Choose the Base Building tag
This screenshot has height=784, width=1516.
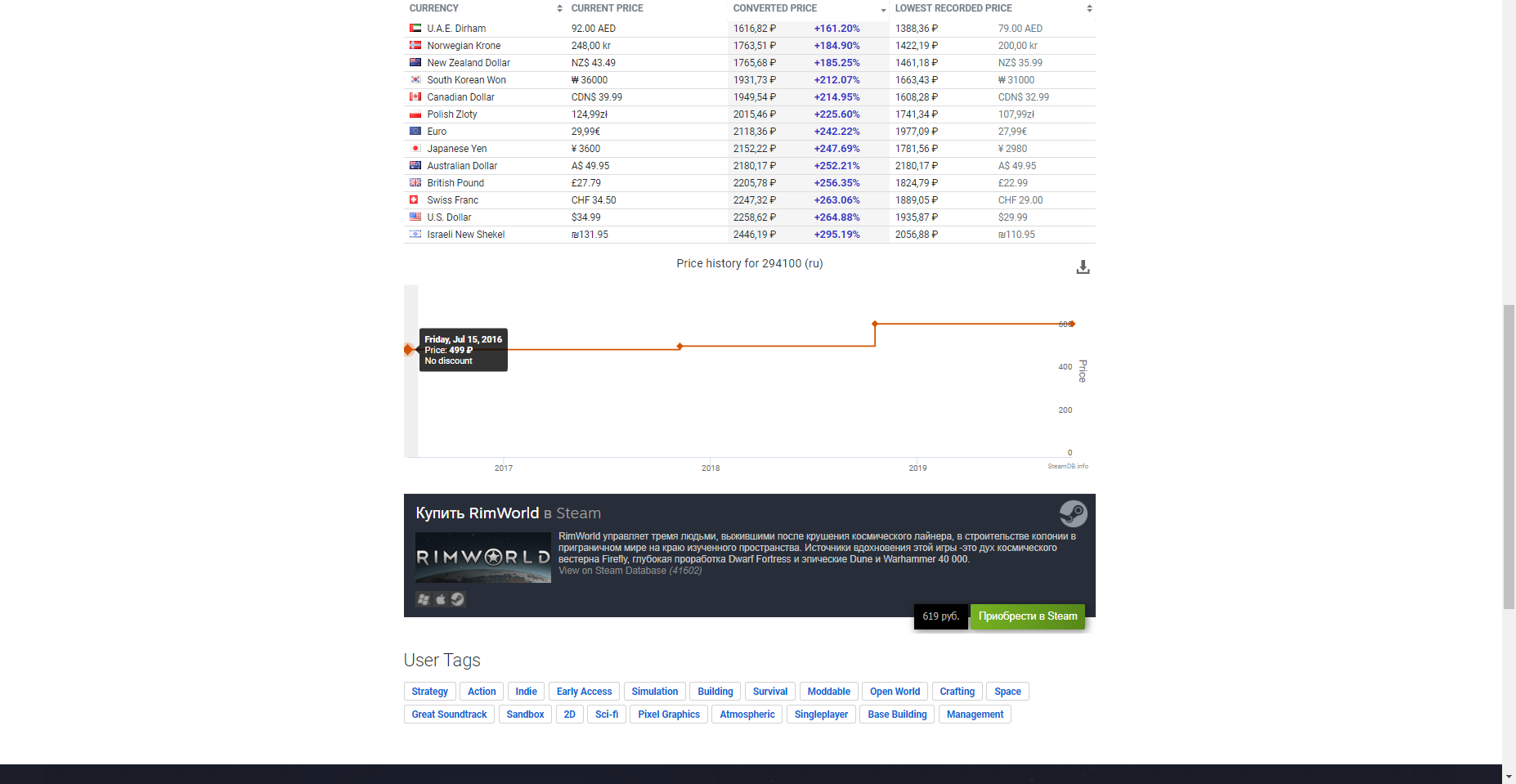pos(897,715)
